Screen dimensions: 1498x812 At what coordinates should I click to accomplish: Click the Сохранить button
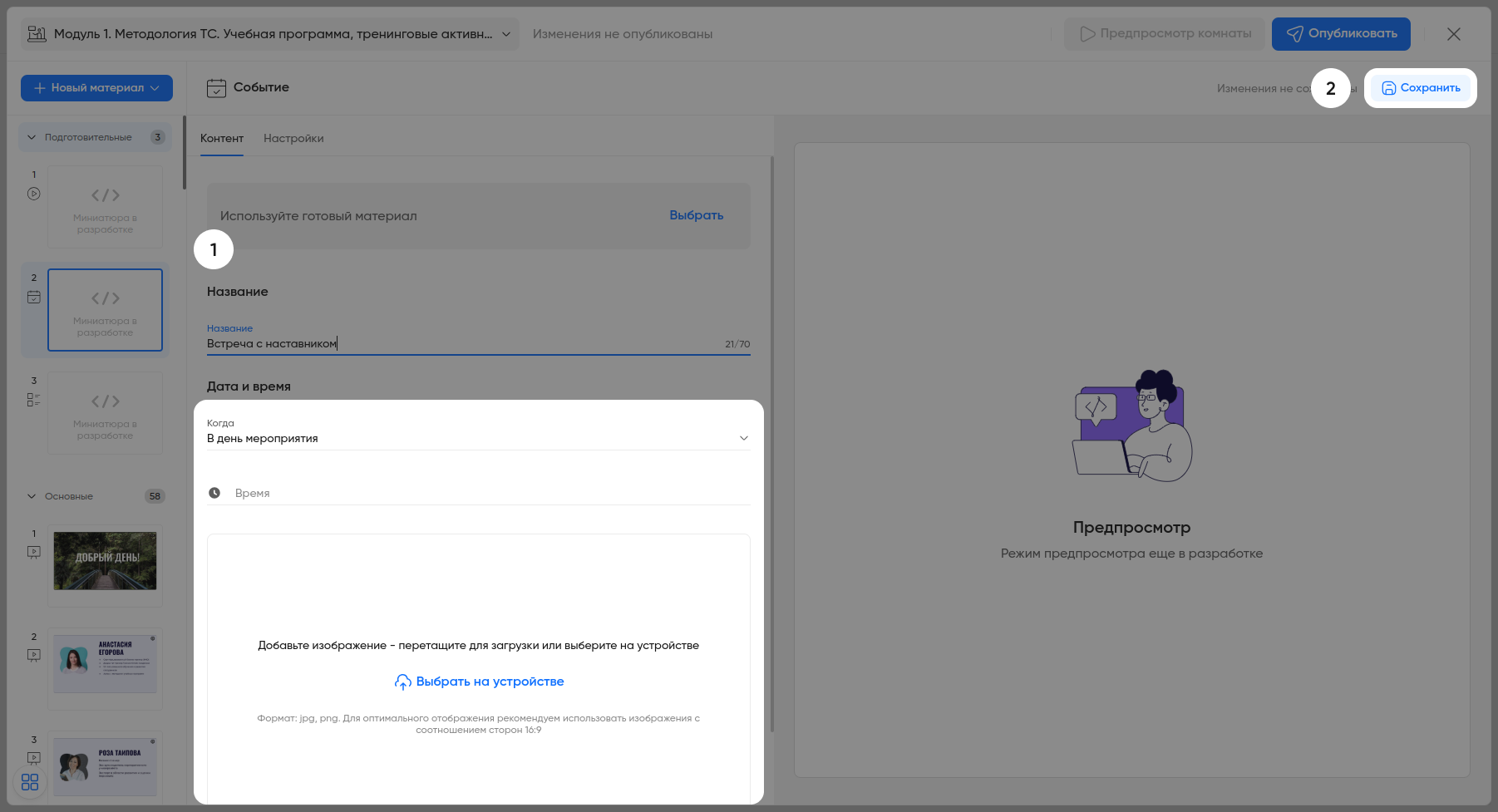coord(1420,88)
